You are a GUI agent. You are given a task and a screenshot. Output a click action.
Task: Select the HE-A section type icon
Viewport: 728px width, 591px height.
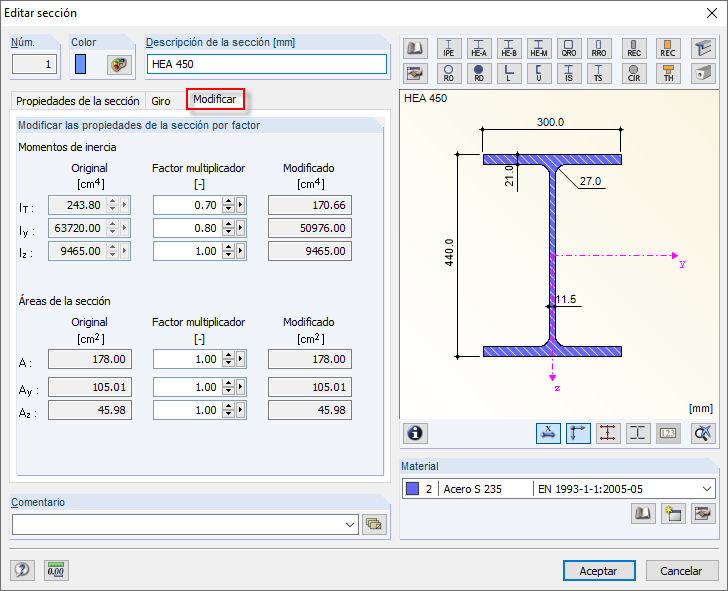[479, 48]
